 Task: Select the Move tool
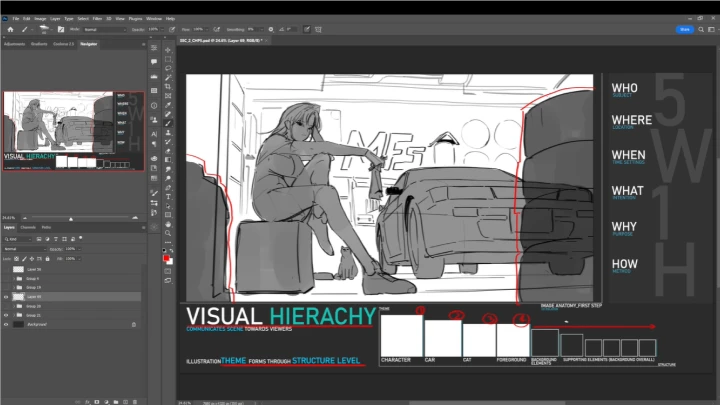coord(168,50)
